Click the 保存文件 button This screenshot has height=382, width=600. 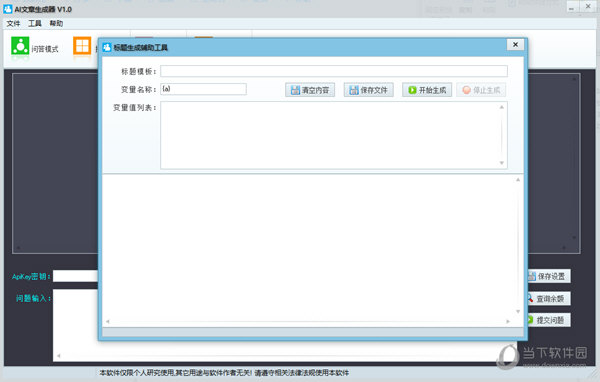coord(368,90)
